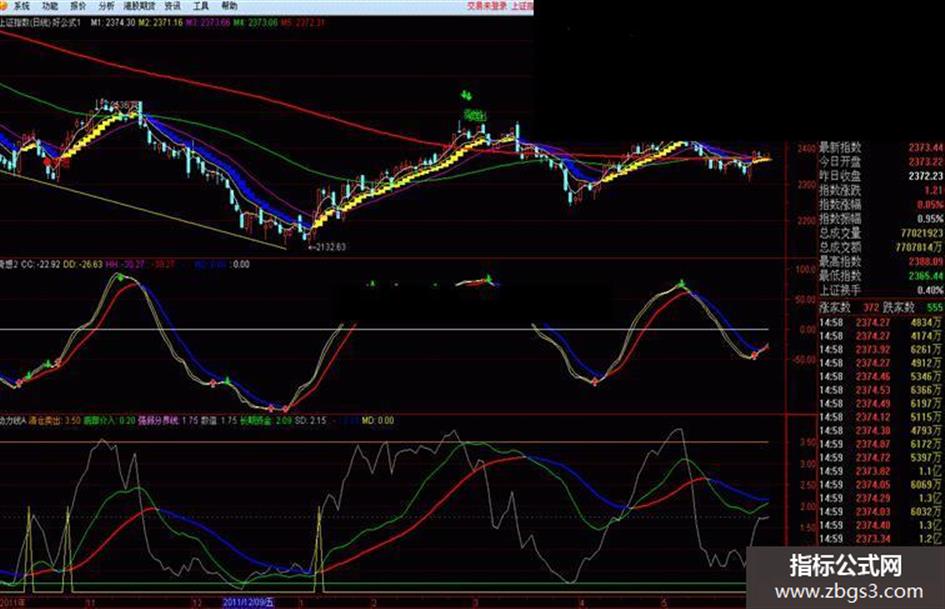
Task: Select the tick row with volume 5115万
Action: [881, 417]
